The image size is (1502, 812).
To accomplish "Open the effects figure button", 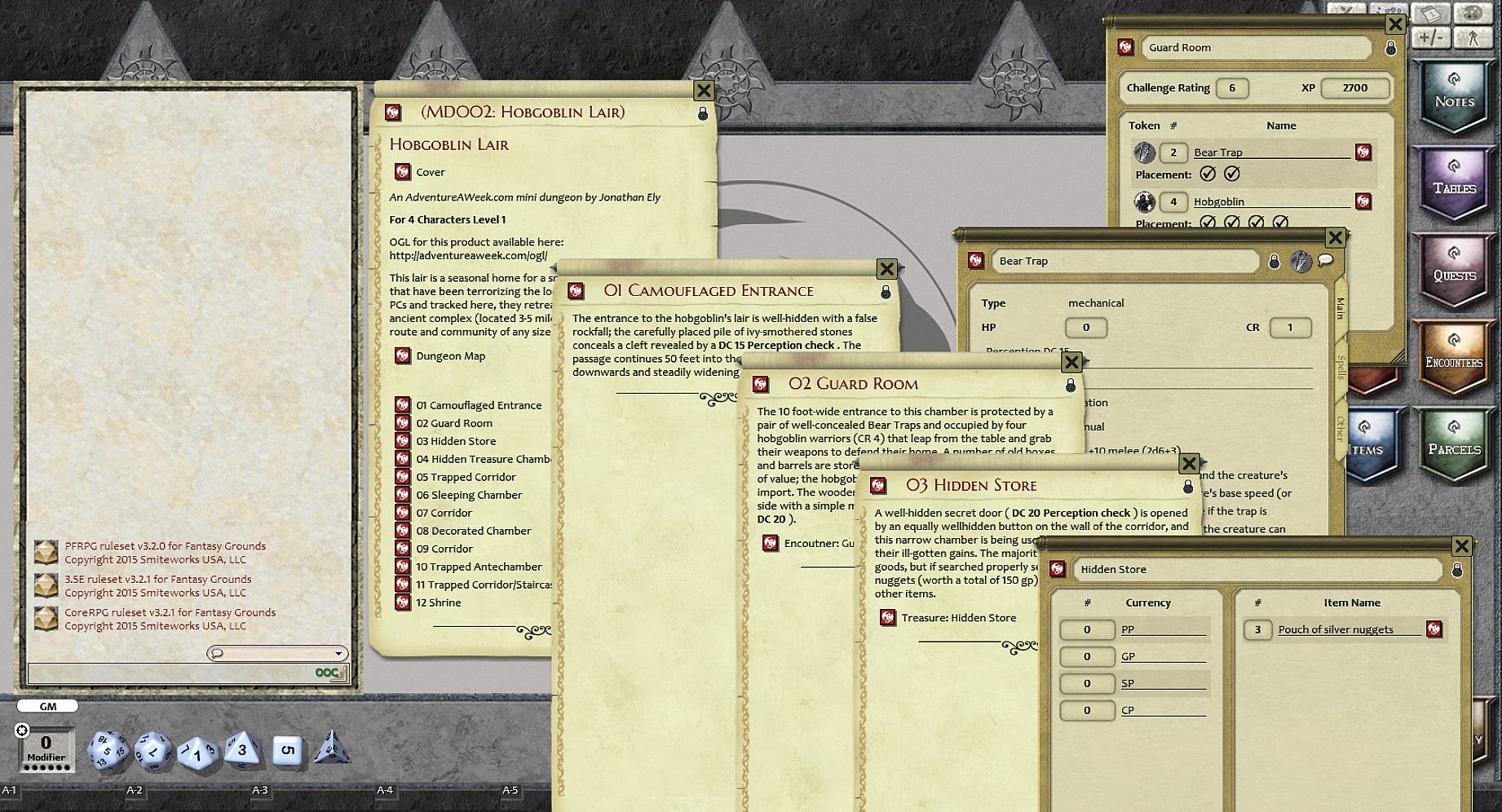I will (x=1472, y=38).
